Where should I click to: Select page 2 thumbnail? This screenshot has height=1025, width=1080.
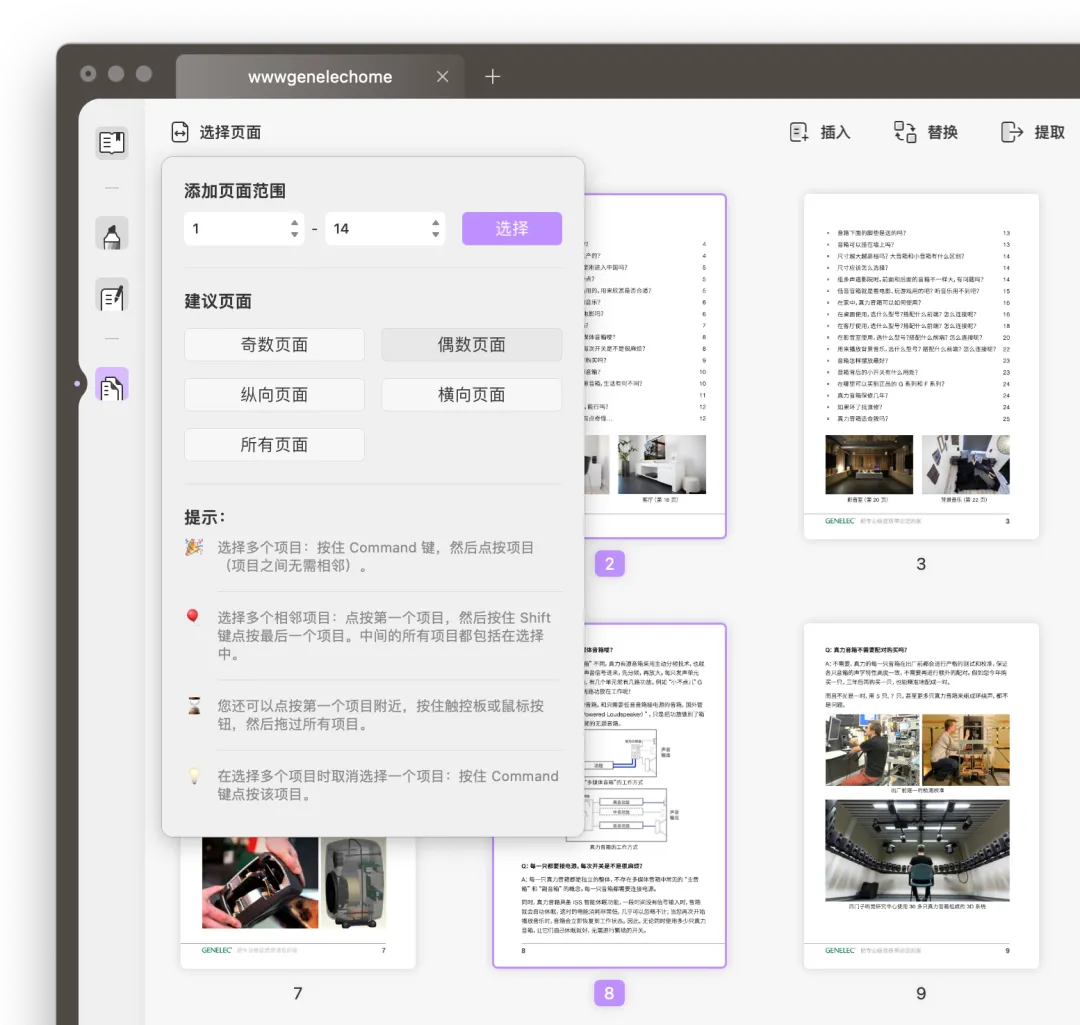coord(655,366)
